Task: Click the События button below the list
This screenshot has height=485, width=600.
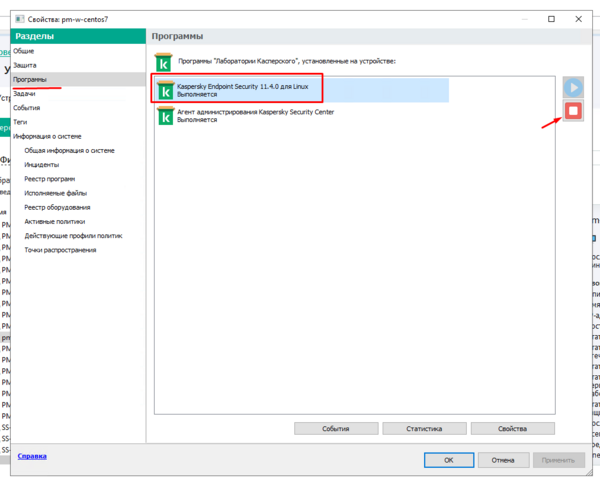Action: click(336, 428)
